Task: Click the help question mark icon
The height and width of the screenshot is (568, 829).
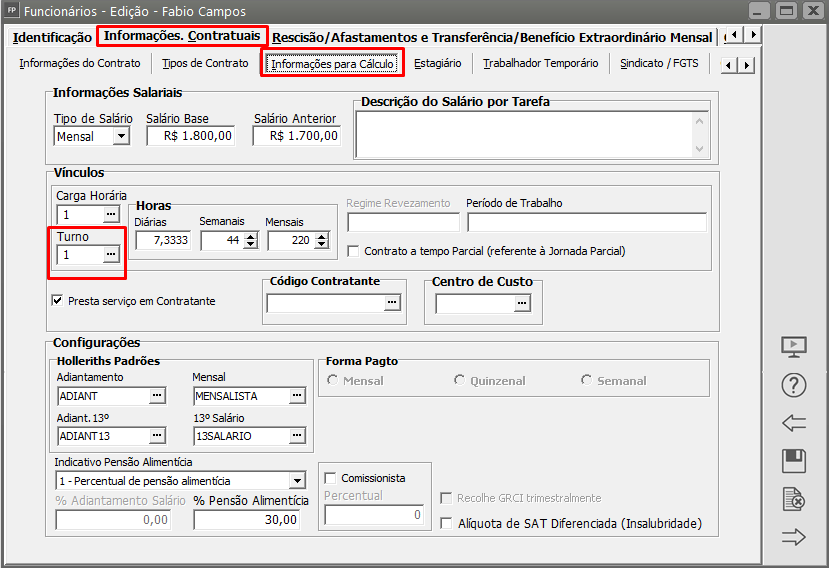Action: click(794, 385)
